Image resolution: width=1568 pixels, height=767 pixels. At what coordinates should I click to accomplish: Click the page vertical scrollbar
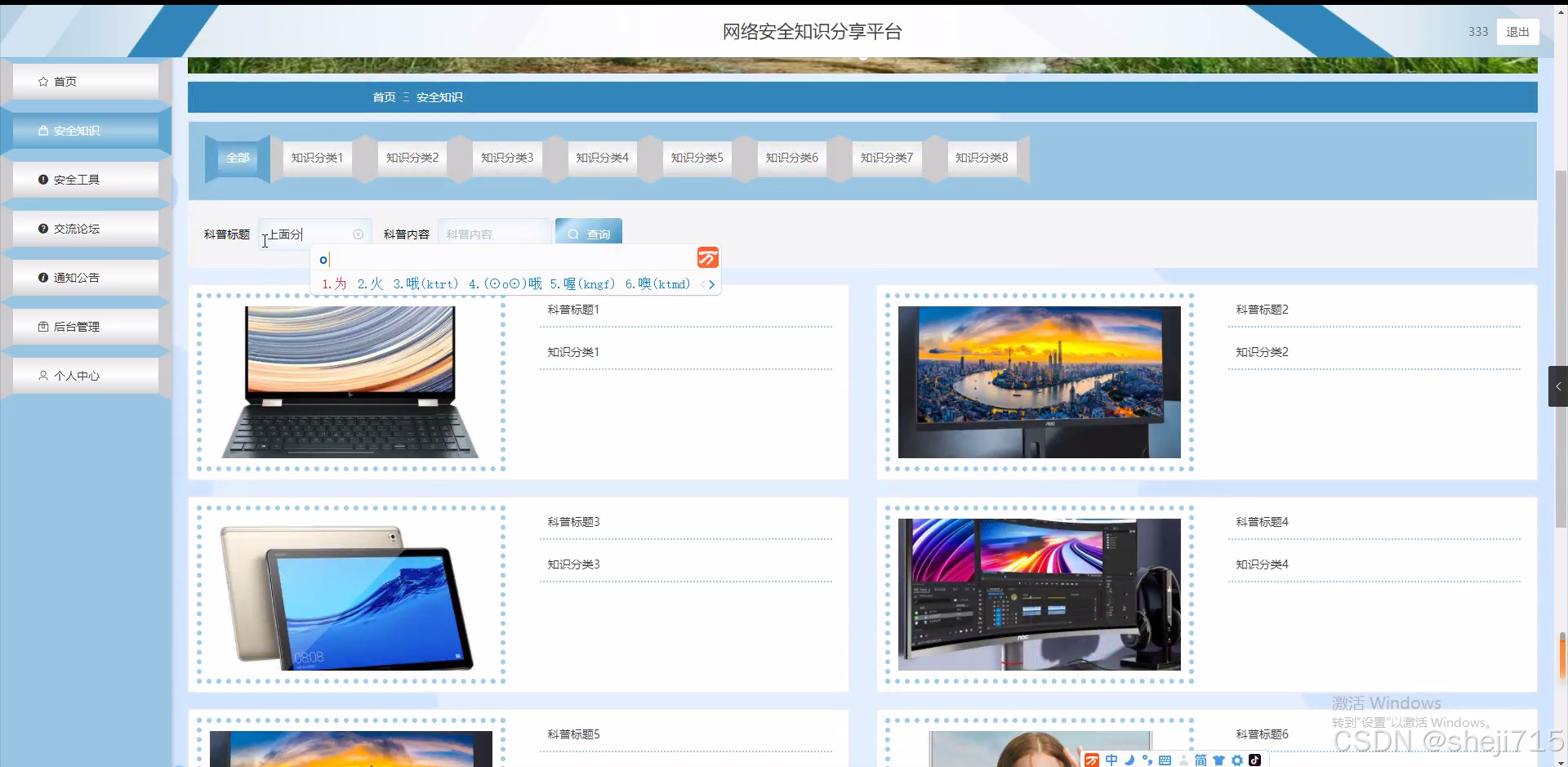click(x=1561, y=350)
